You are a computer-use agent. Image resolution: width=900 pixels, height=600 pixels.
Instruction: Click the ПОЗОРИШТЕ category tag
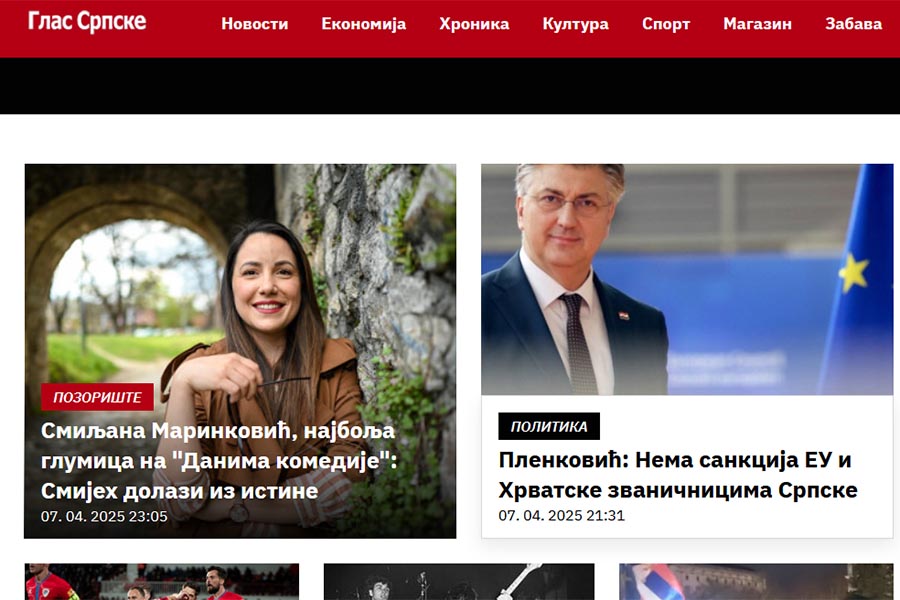97,397
